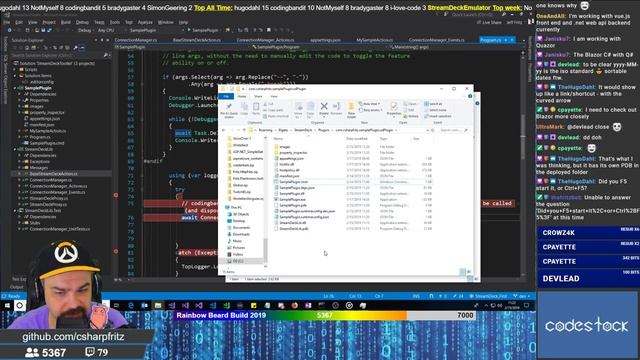The image size is (640, 360).
Task: Toggle breakpoint at line 81 margin
Action: tap(116, 252)
